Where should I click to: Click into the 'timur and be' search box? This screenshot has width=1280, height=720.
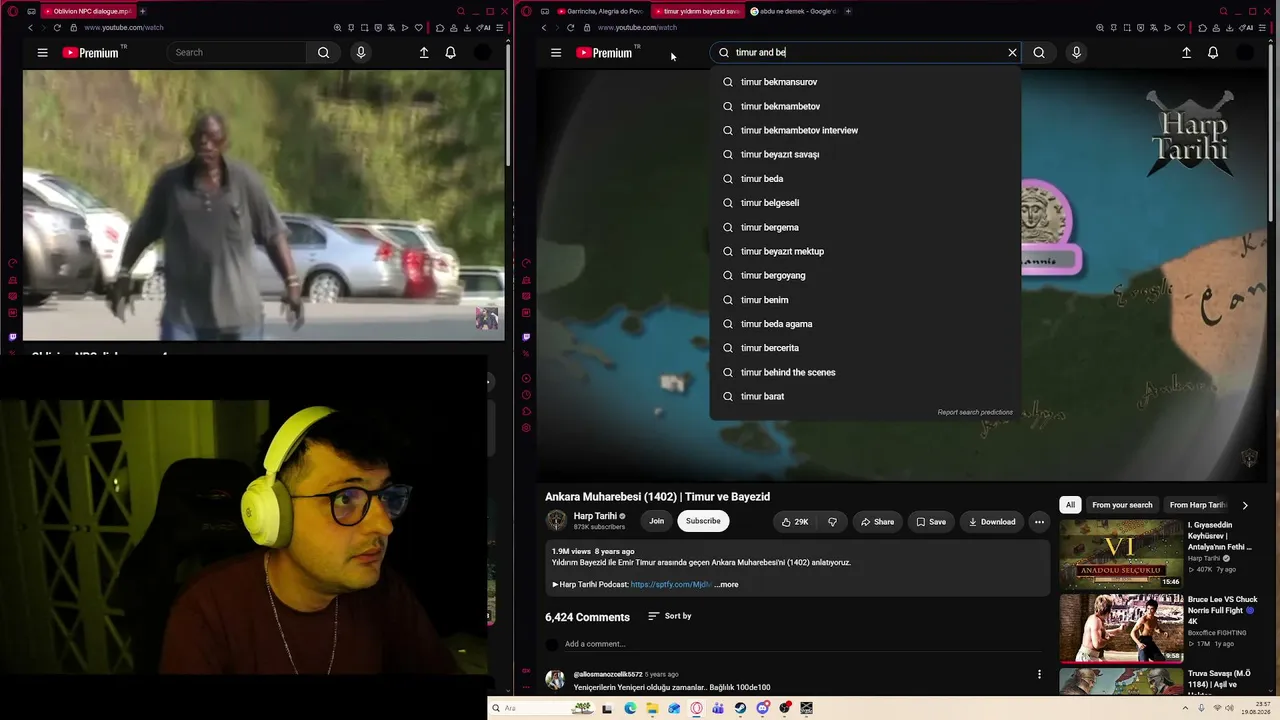coord(865,53)
